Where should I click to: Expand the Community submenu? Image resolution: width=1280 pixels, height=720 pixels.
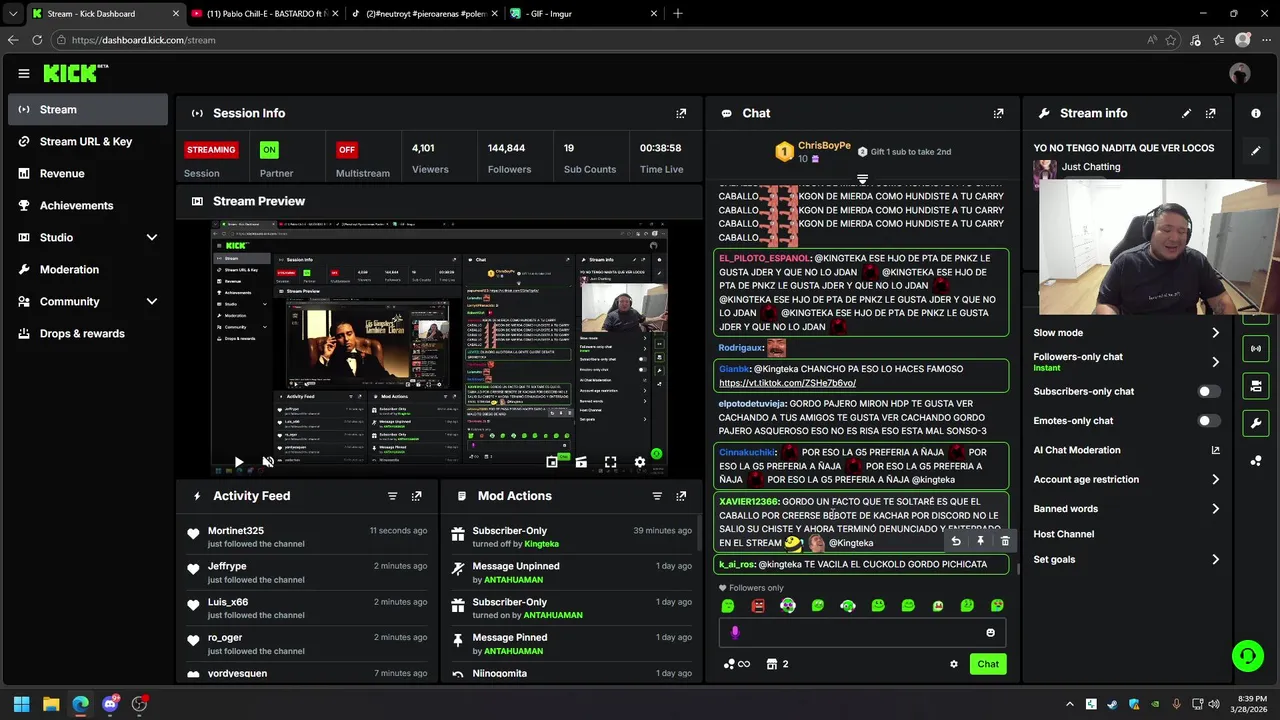click(152, 301)
